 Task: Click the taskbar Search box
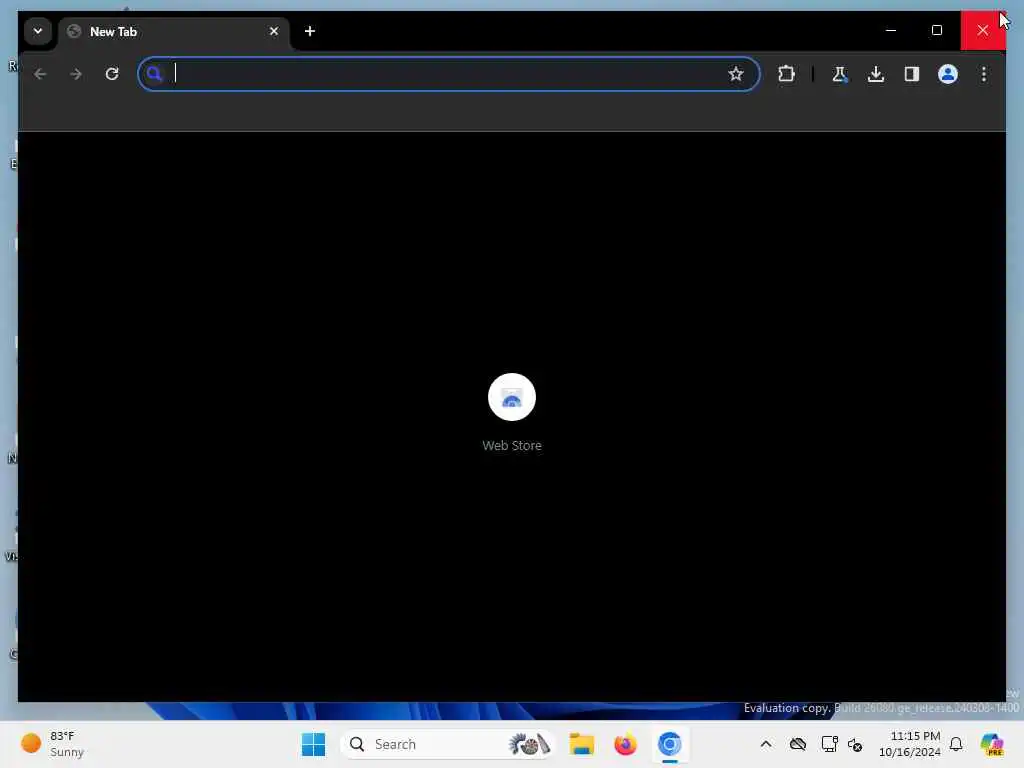tap(449, 744)
